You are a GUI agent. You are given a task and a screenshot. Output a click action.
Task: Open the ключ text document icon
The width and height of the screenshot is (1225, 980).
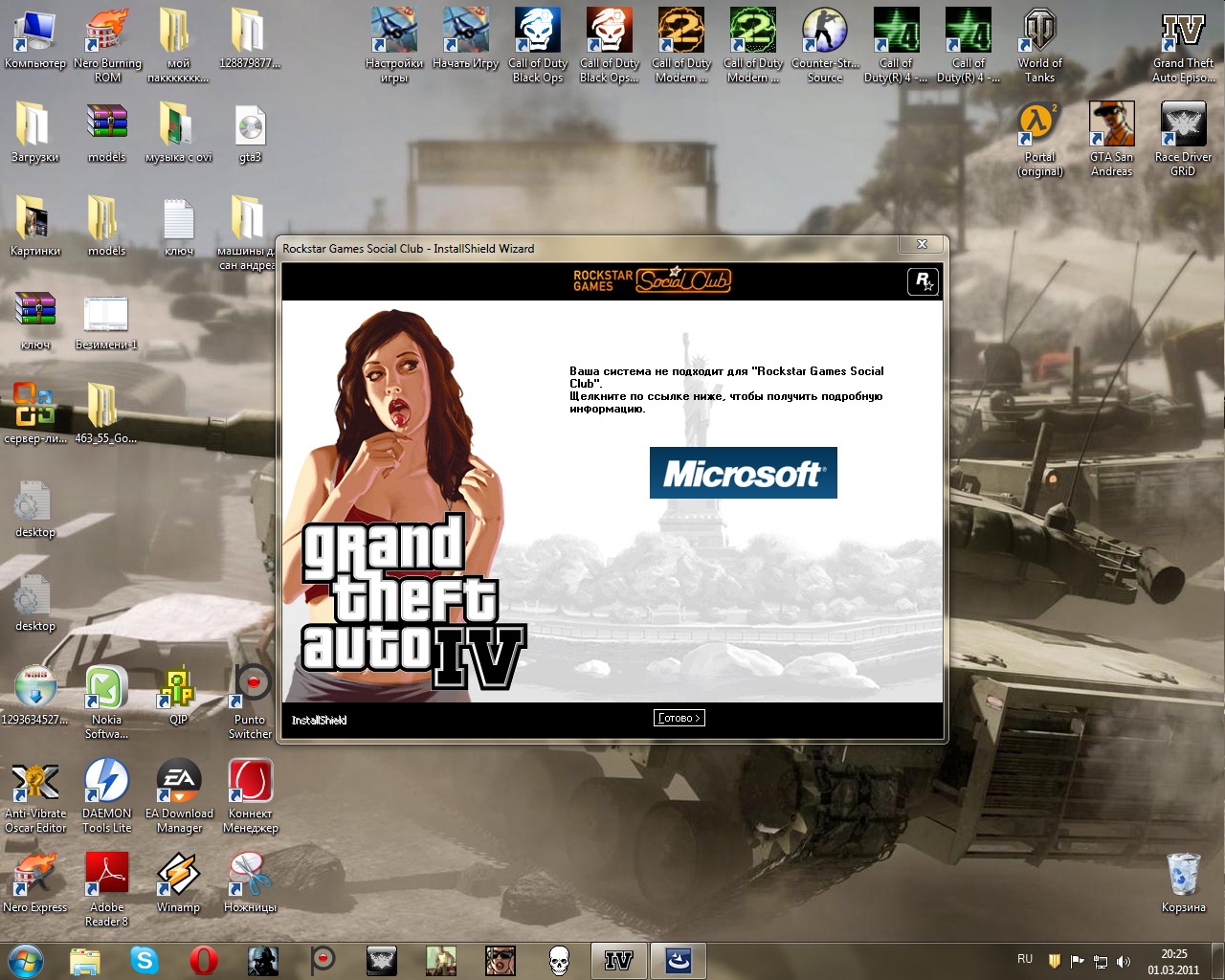click(179, 228)
